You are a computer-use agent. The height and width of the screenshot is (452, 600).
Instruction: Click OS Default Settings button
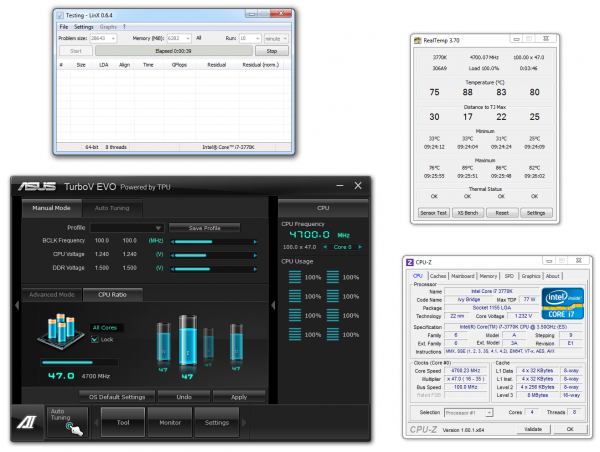pyautogui.click(x=117, y=397)
